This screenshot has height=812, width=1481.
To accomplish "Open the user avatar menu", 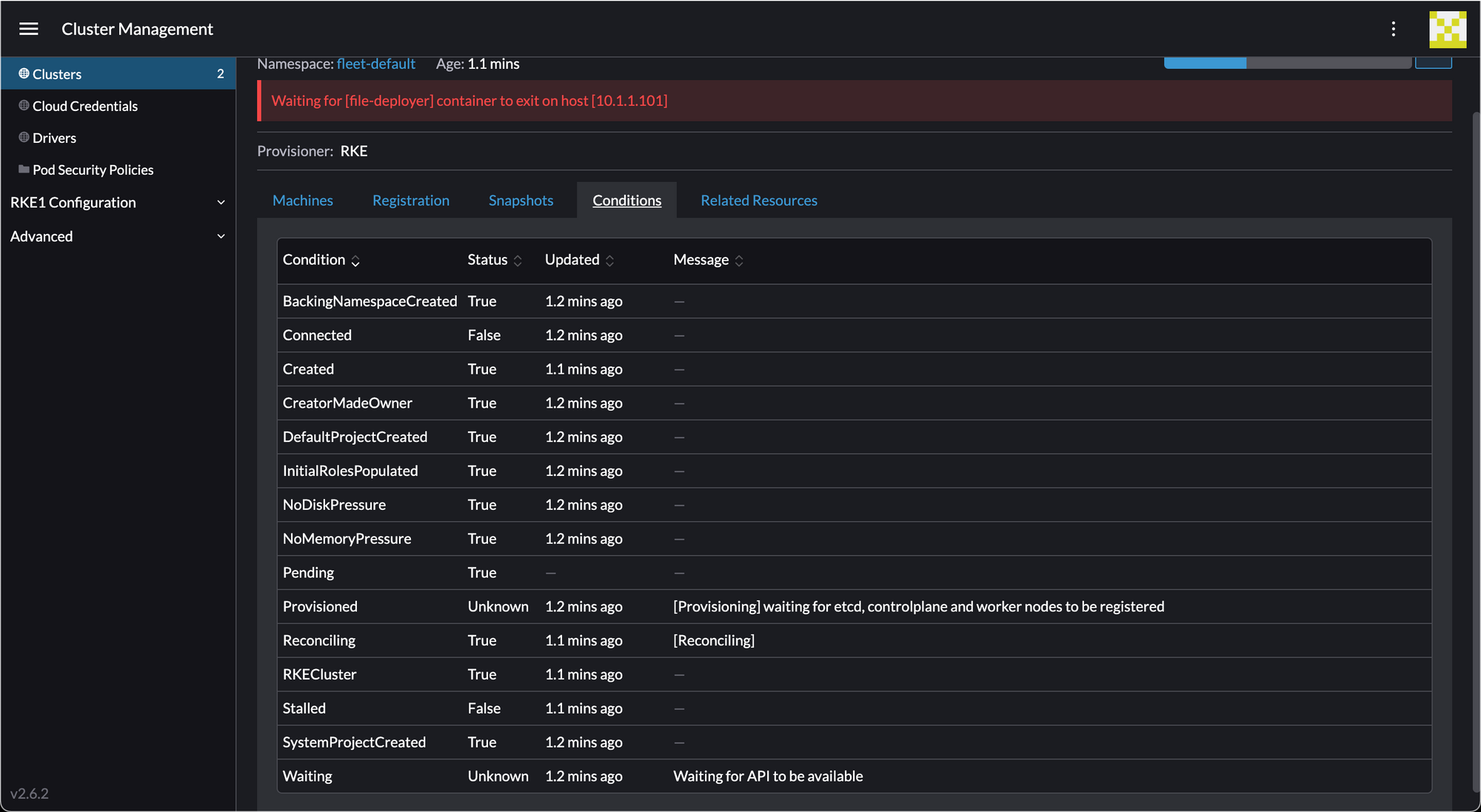I will [x=1447, y=29].
